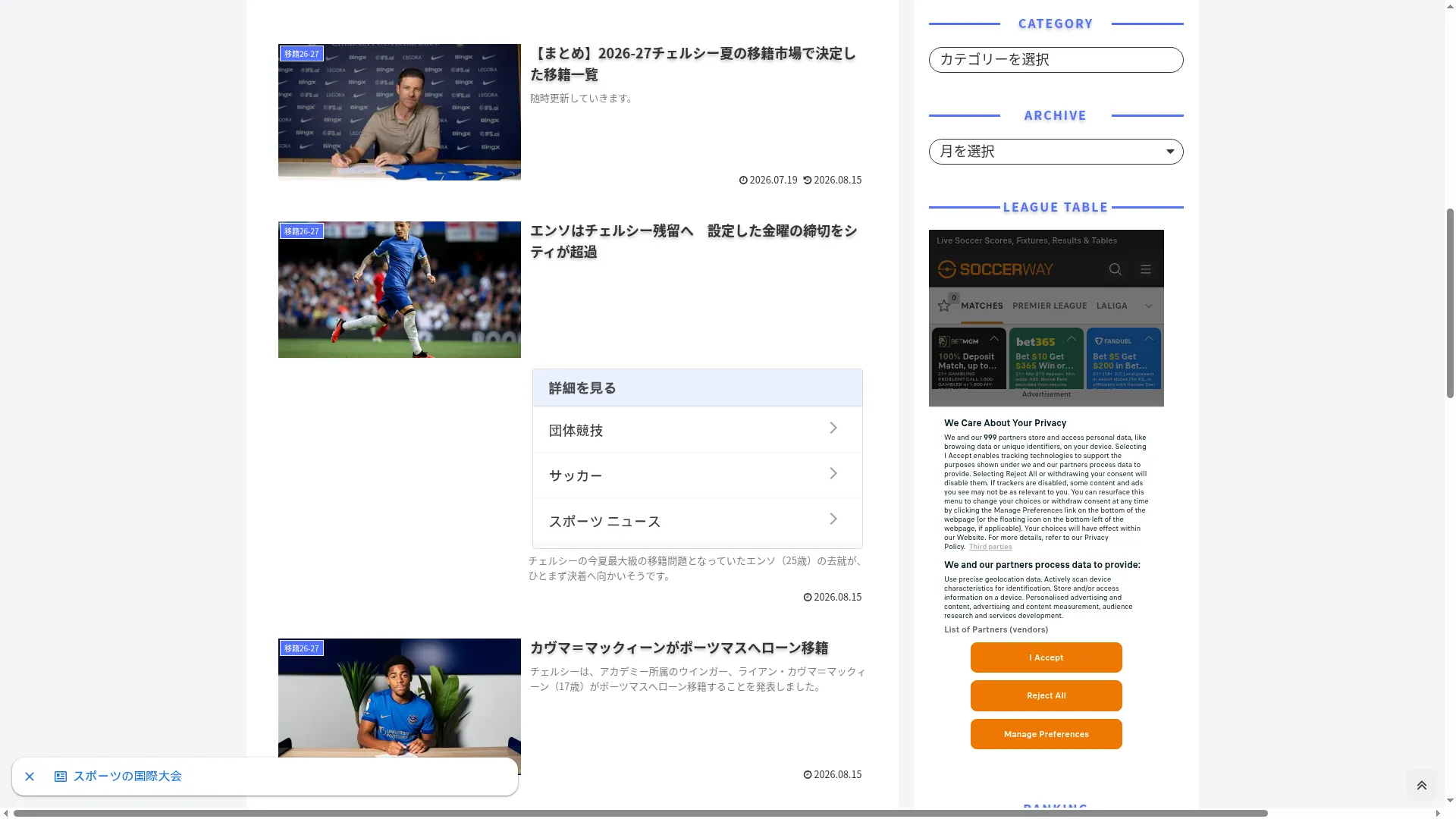Click the Live Soccer Scores, Fixtures header text
Screen dimensions: 1456x819
click(1027, 241)
